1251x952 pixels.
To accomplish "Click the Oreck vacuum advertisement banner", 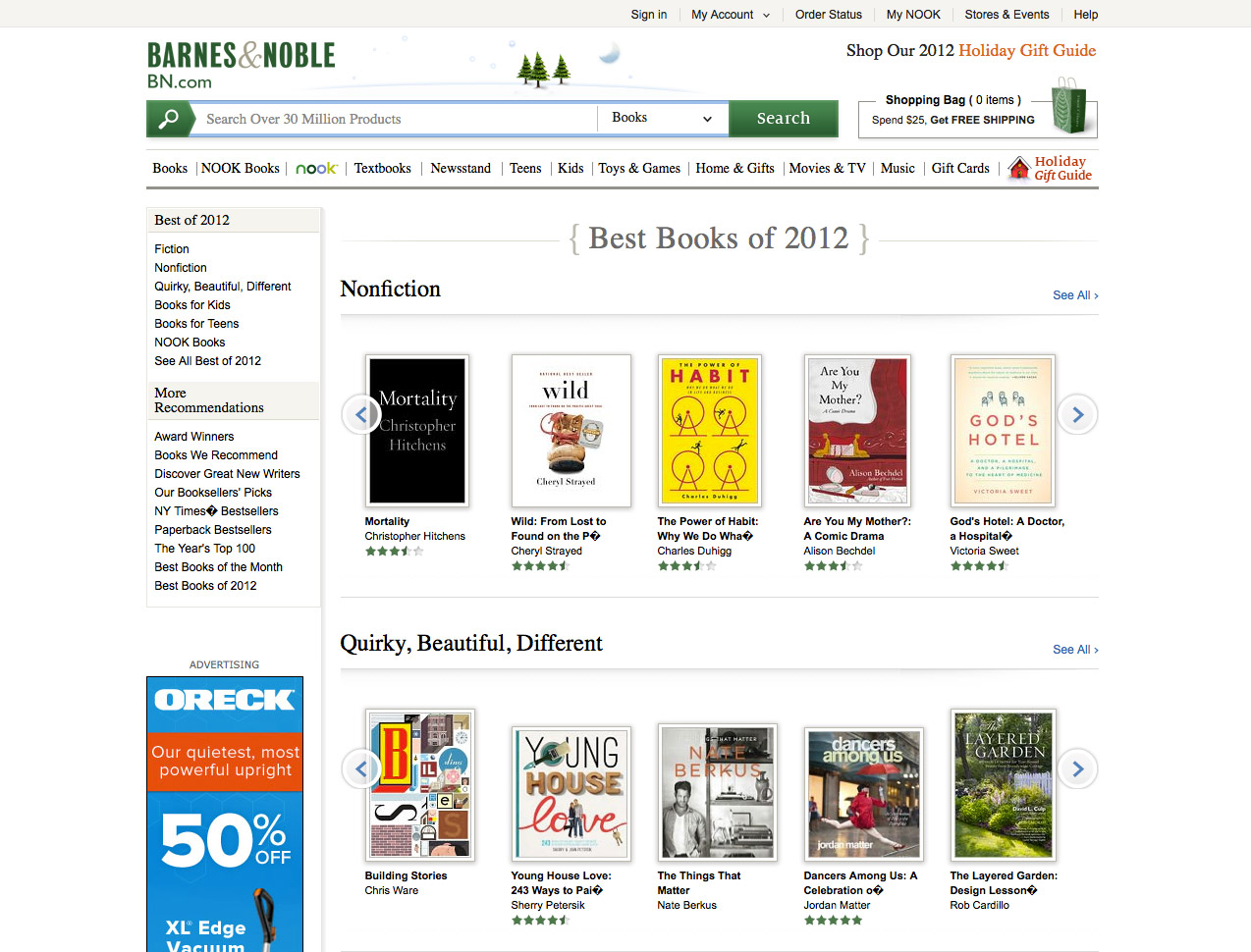I will pyautogui.click(x=225, y=814).
